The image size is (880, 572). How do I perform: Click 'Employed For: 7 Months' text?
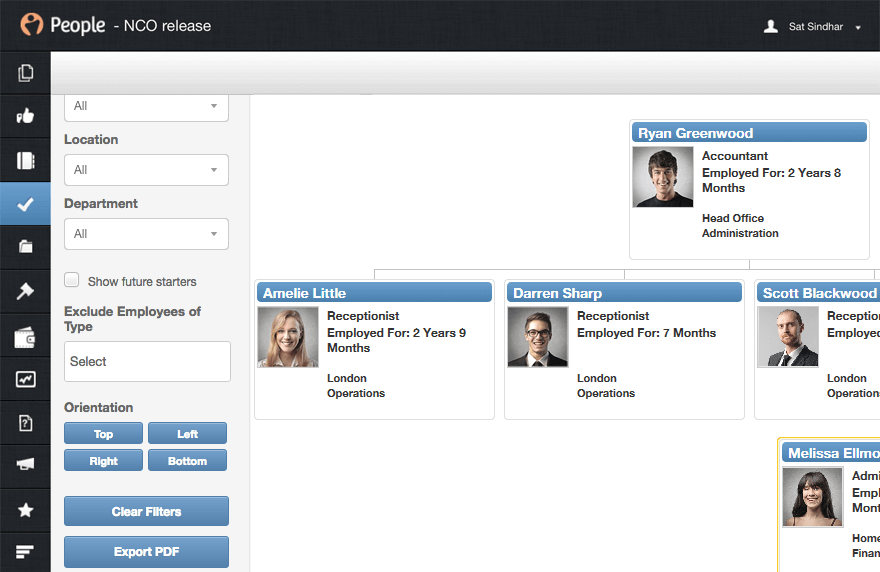[646, 333]
